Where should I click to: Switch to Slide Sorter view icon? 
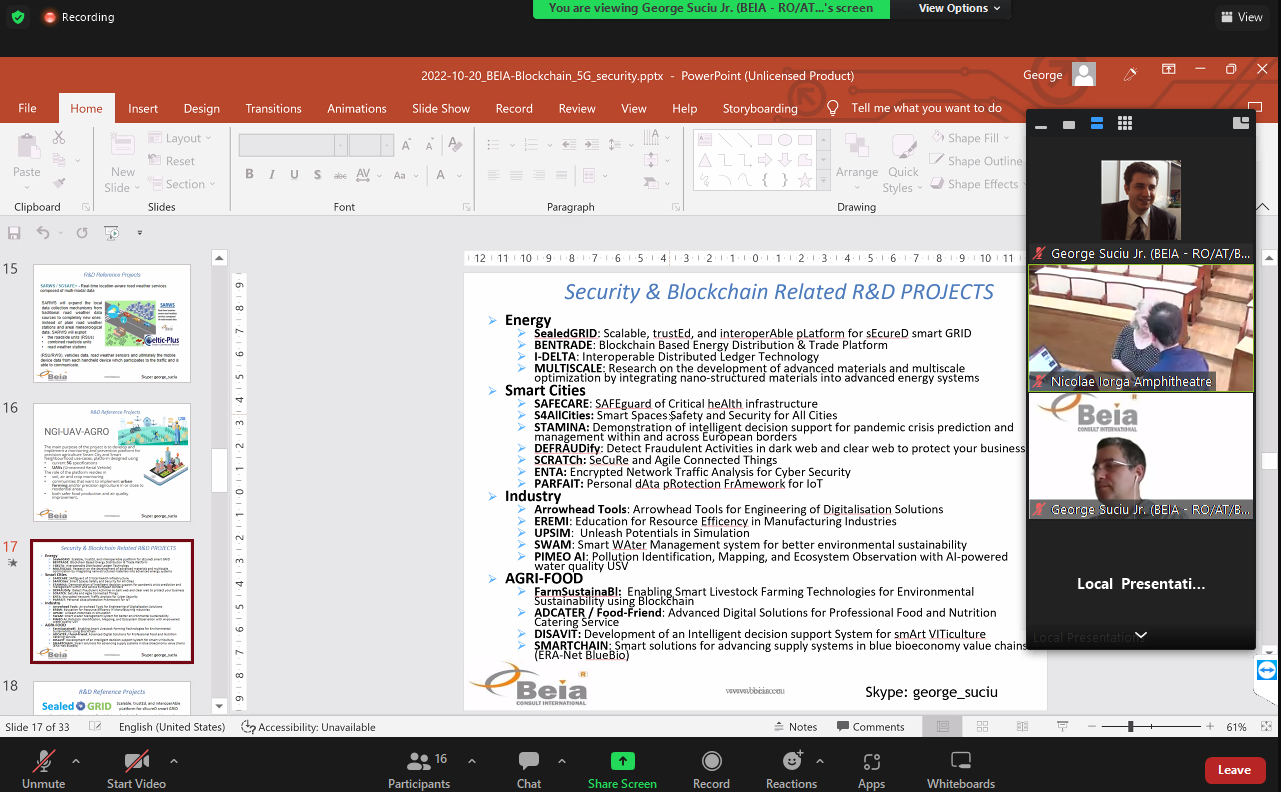(981, 727)
